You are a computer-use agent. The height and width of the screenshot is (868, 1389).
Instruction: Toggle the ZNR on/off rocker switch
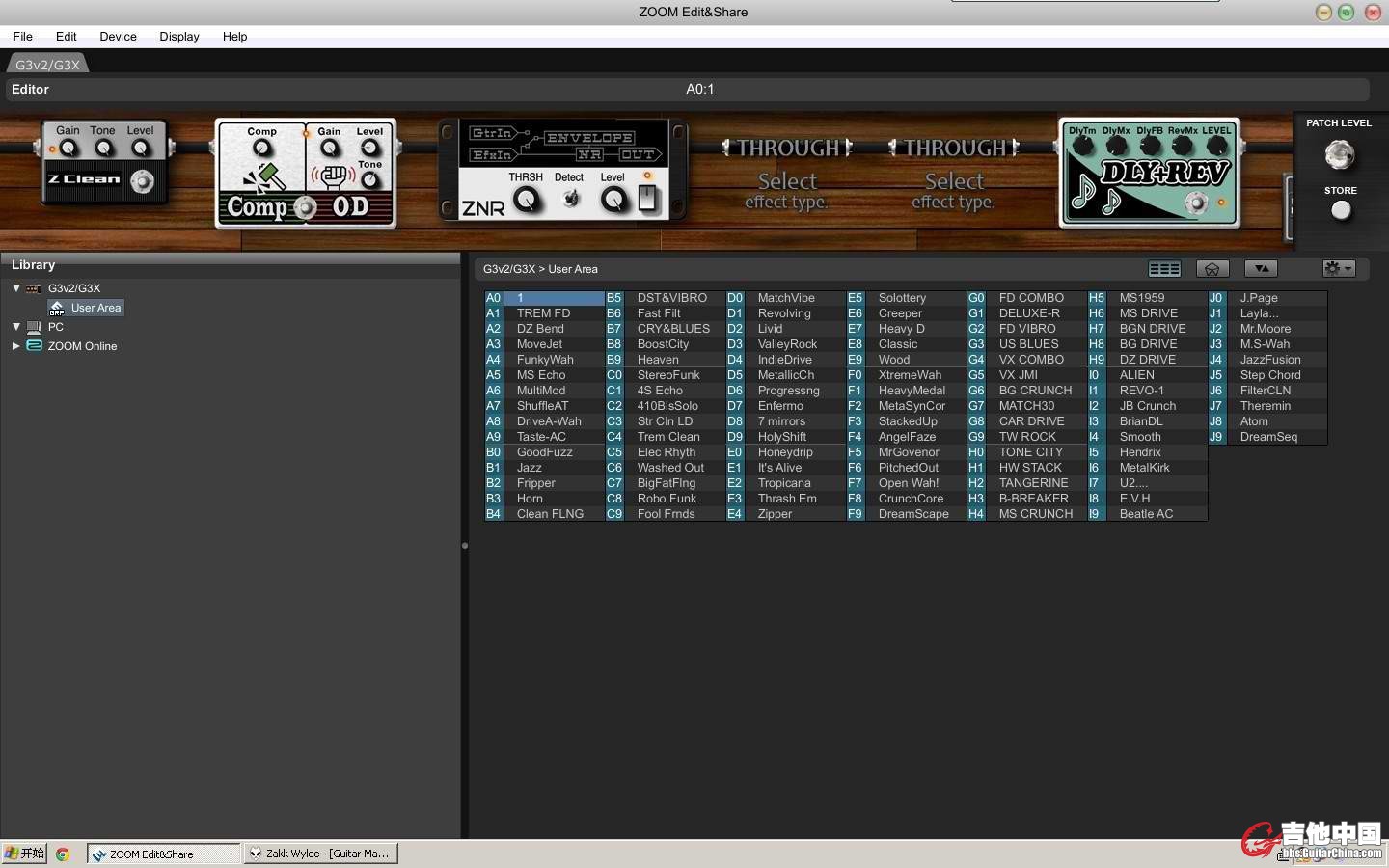pos(647,198)
